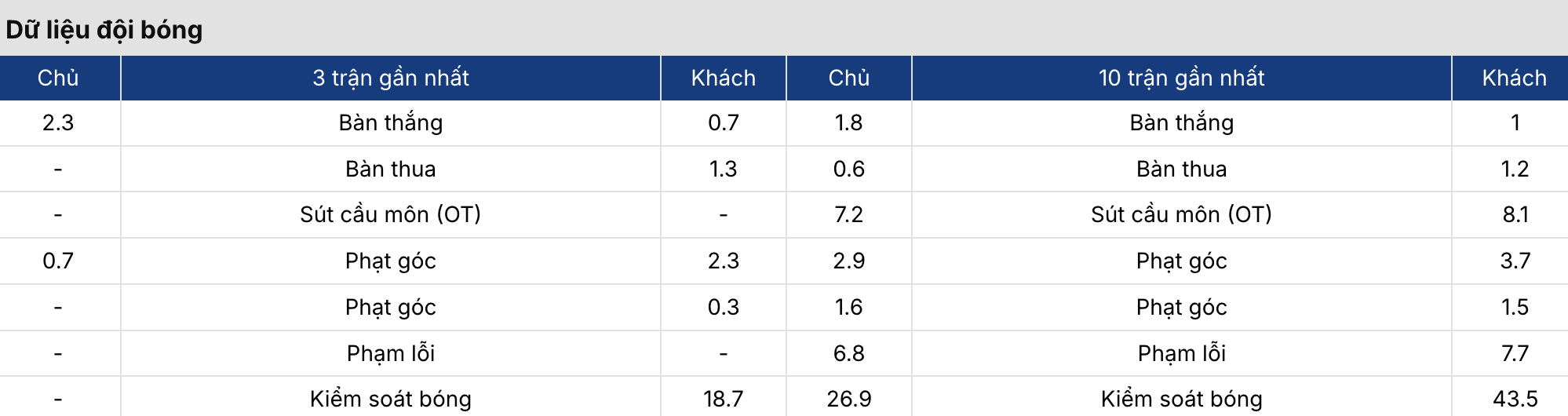Select the '10 trận gần nhất' column header
Viewport: 1568px width, 416px height.
pyautogui.click(x=1182, y=78)
